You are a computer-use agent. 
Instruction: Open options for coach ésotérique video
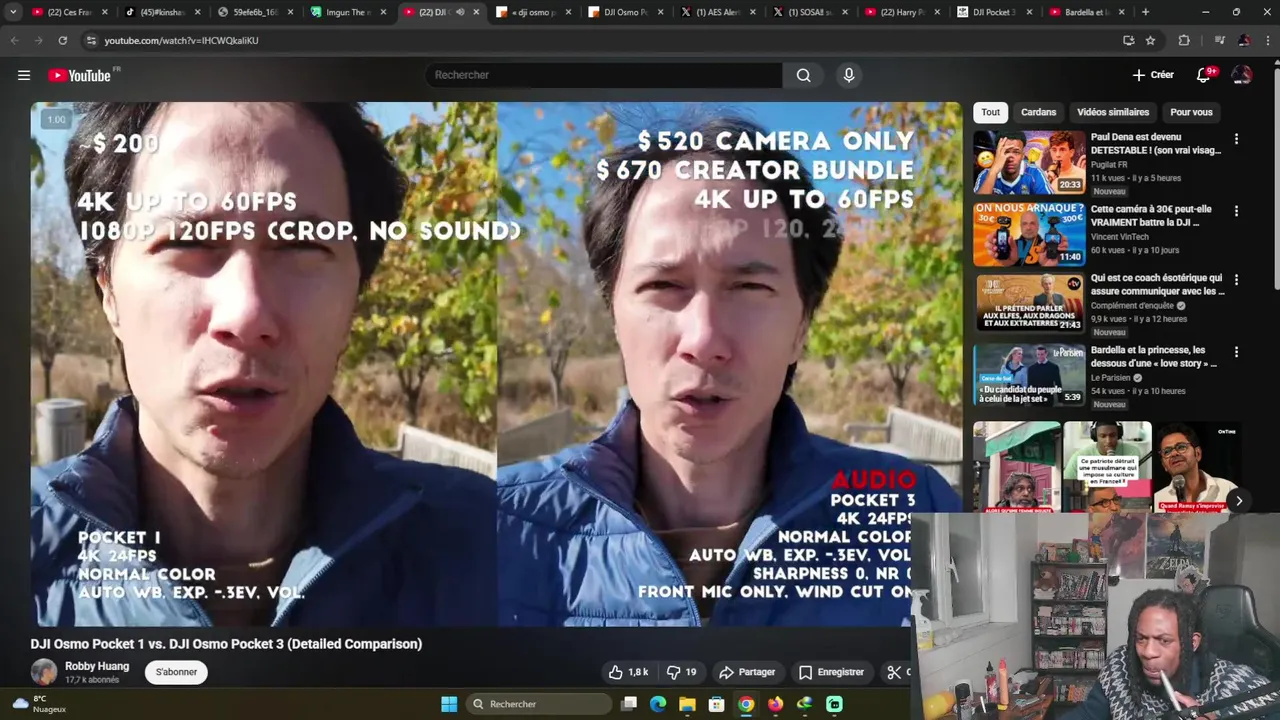(x=1236, y=280)
